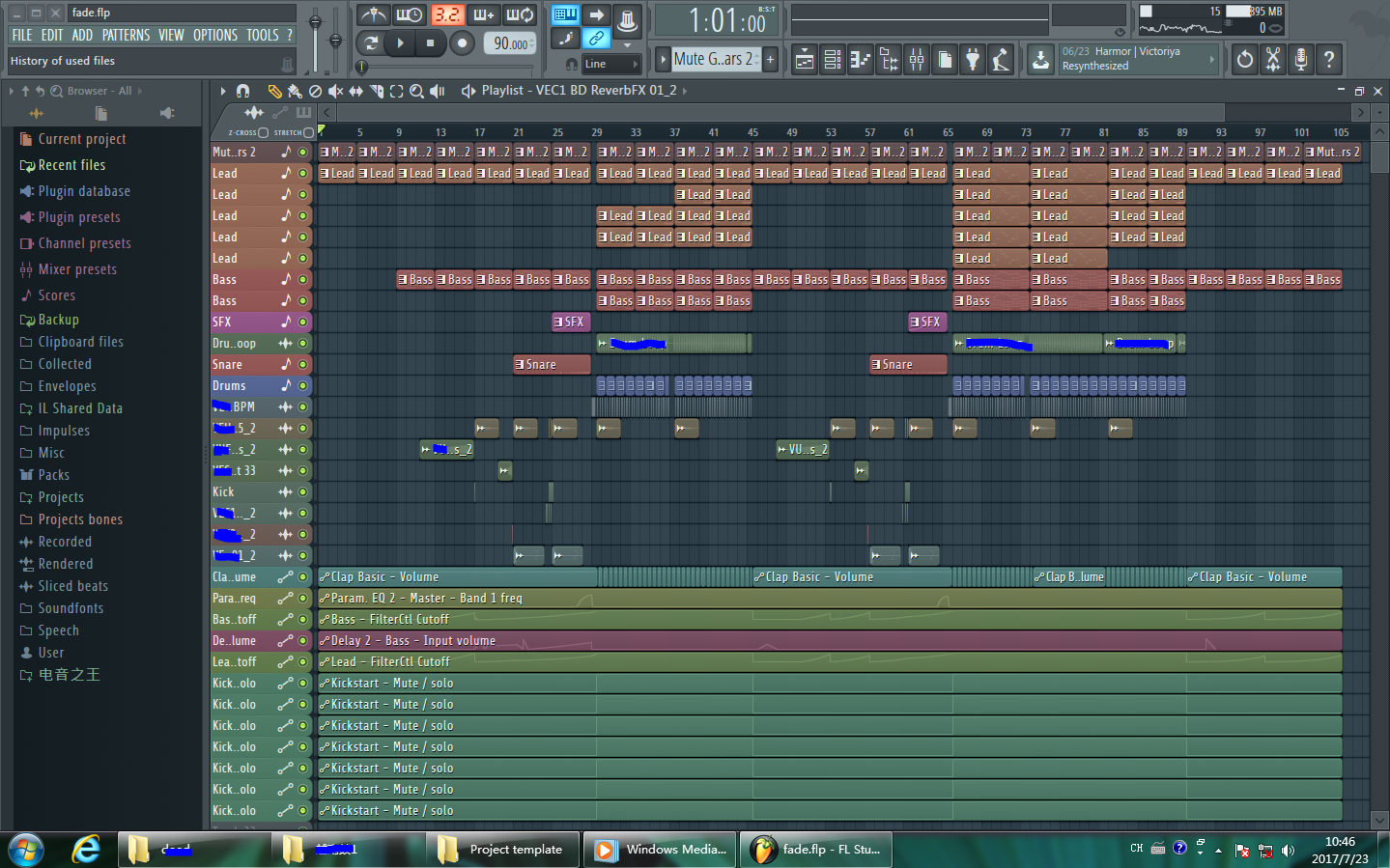The width and height of the screenshot is (1390, 868).
Task: Click the Record button in transport
Action: coord(462,43)
